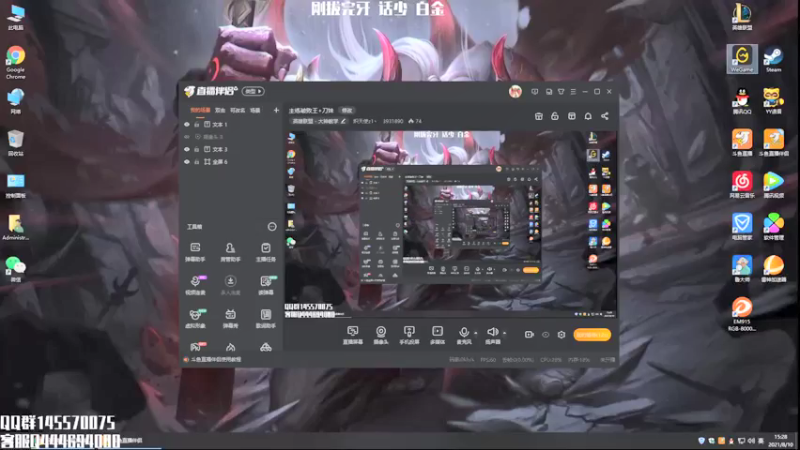The height and width of the screenshot is (450, 800).
Task: Add a 多媒体 multimedia source
Action: 437,335
